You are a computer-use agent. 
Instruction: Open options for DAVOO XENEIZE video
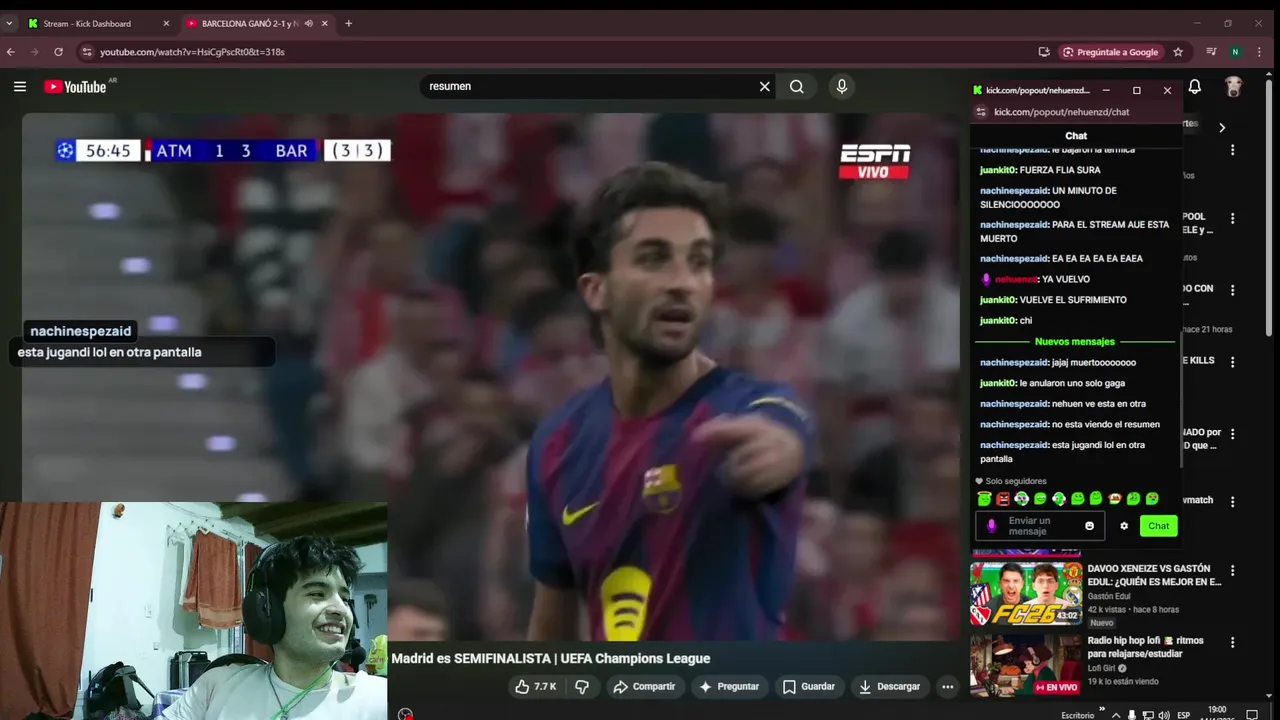[x=1232, y=570]
